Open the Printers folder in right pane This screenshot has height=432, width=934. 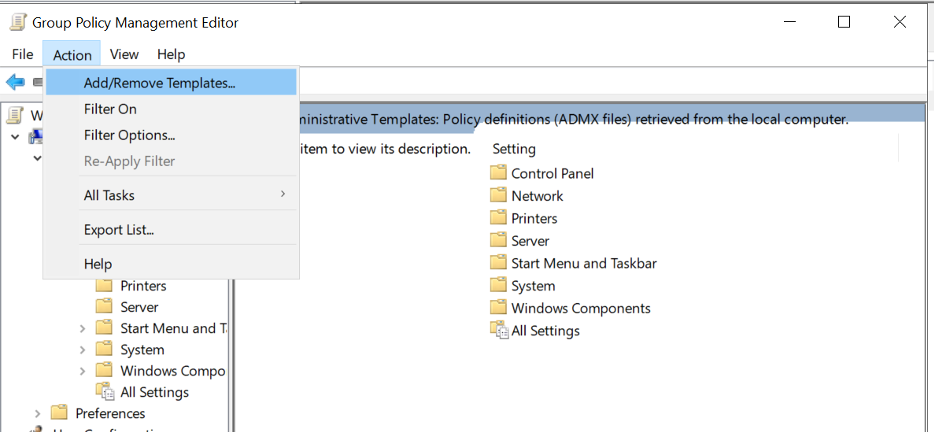tap(524, 218)
